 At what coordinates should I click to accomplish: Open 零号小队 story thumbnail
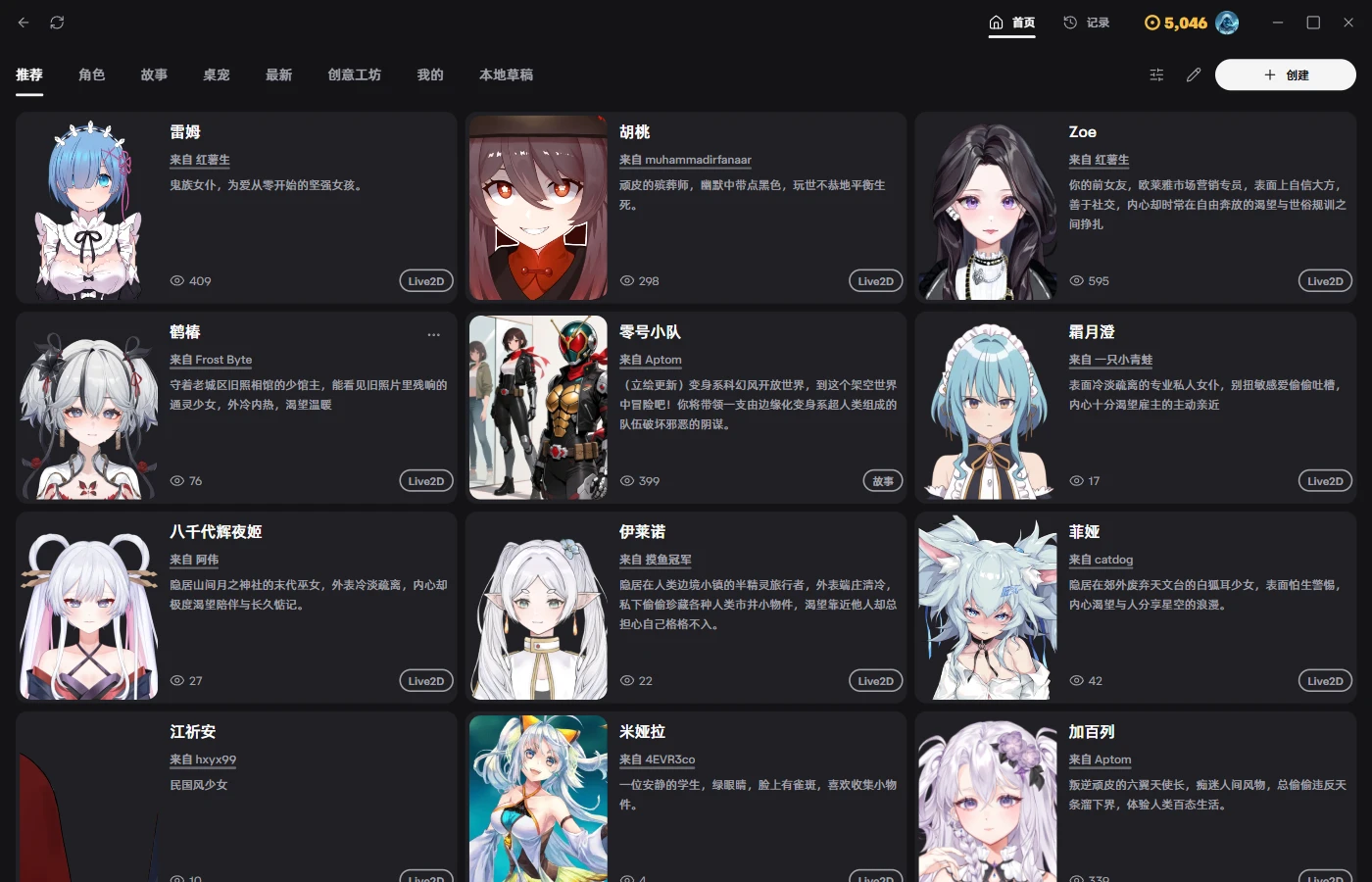click(538, 408)
